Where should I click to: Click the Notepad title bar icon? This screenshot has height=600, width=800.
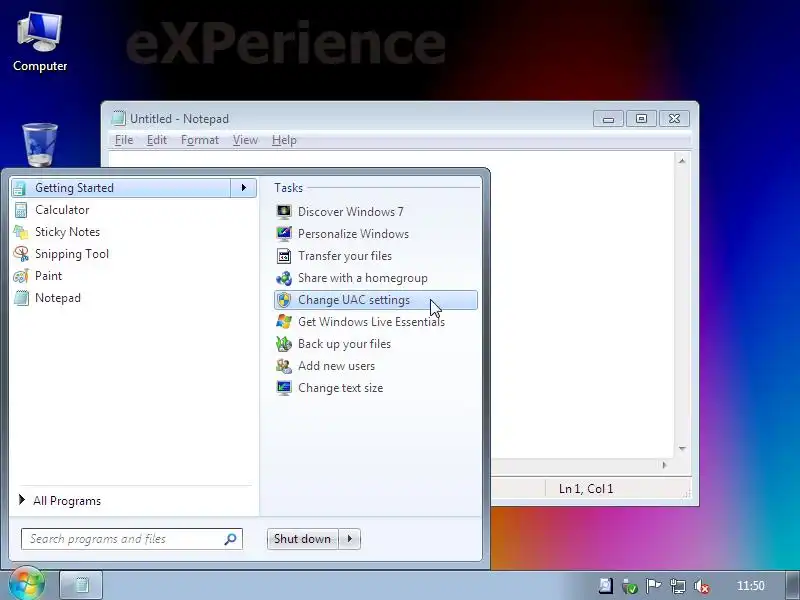[118, 118]
